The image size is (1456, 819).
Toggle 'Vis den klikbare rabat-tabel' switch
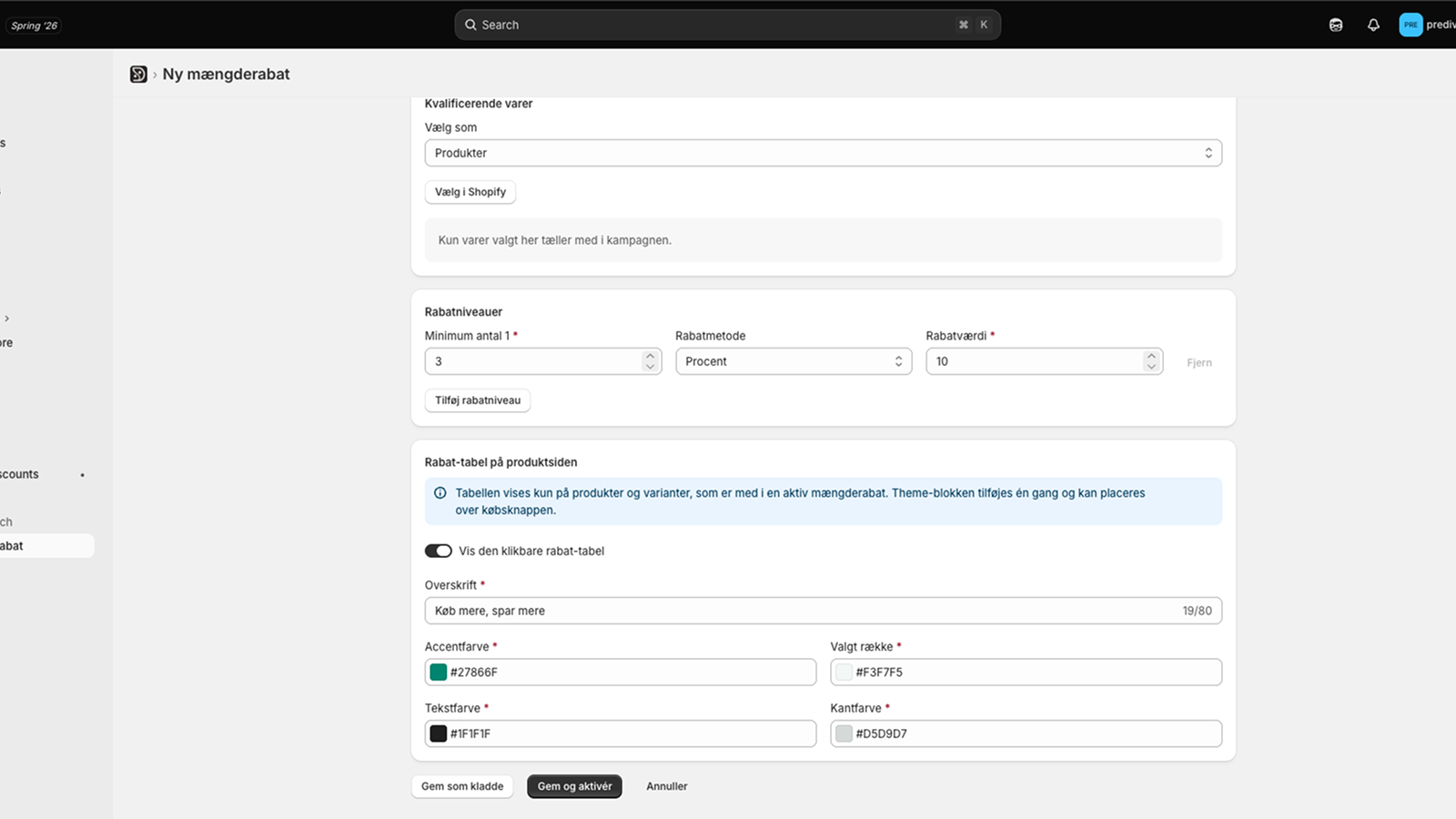point(439,551)
